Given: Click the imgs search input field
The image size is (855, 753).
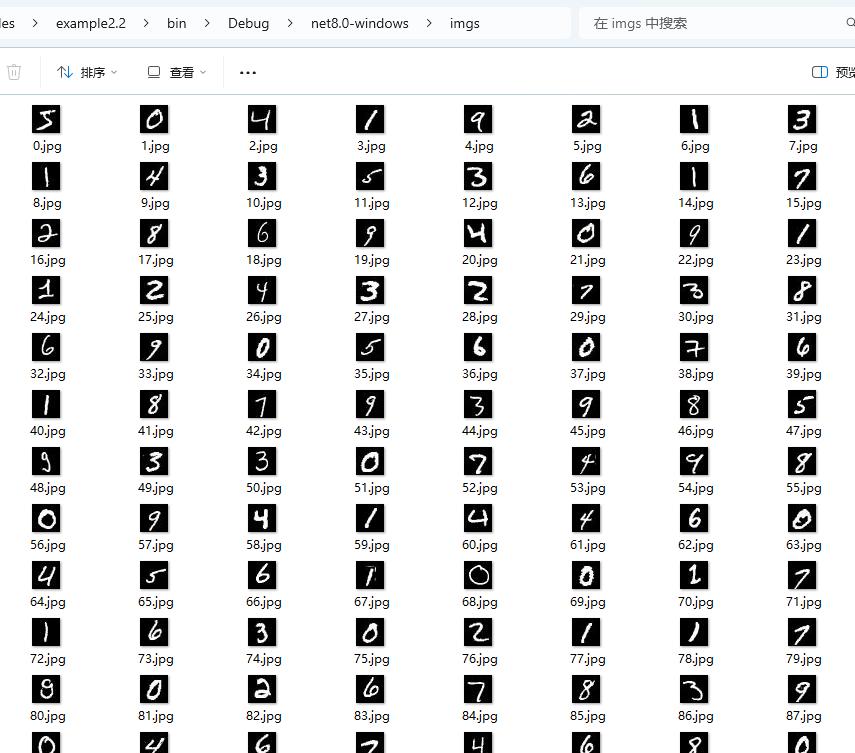Looking at the screenshot, I should [x=714, y=23].
